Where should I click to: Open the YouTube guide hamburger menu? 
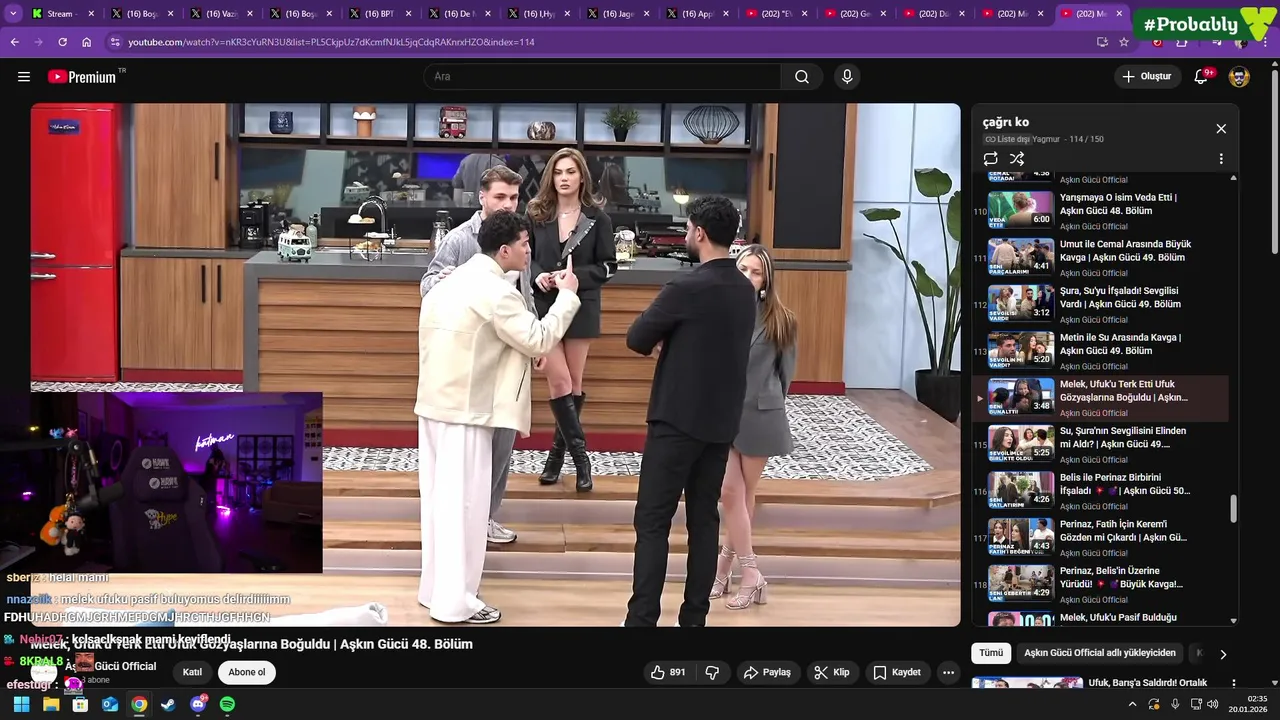(x=24, y=77)
